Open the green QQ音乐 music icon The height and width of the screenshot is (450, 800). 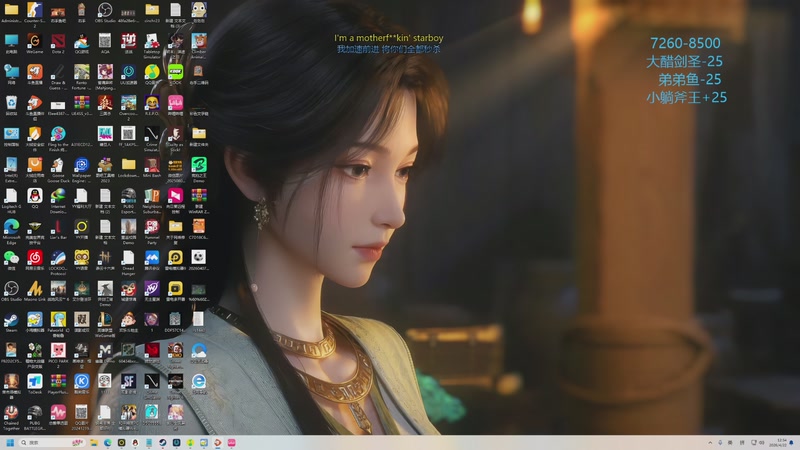coord(152,74)
